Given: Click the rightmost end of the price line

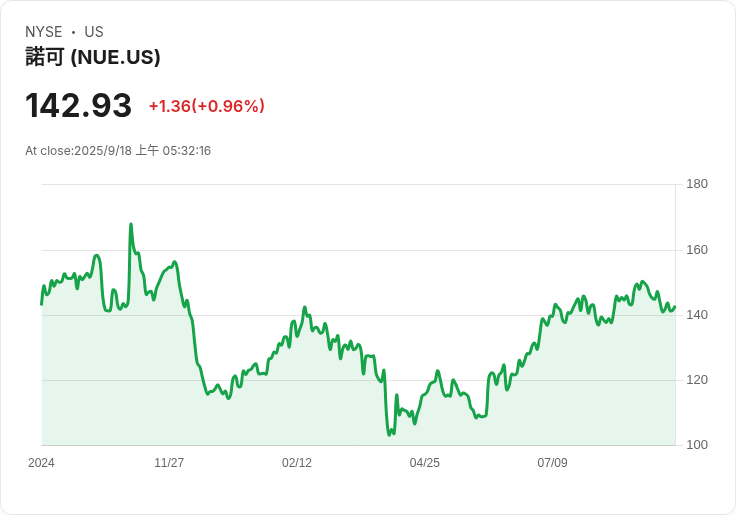Looking at the screenshot, I should click(675, 307).
